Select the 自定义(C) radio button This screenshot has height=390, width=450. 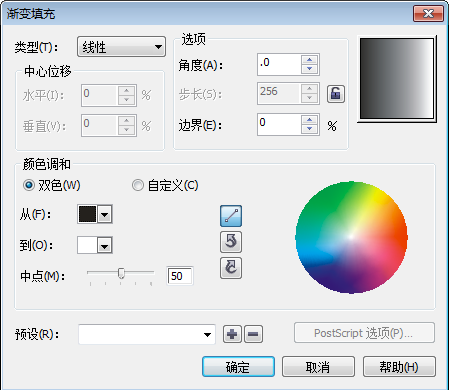138,185
